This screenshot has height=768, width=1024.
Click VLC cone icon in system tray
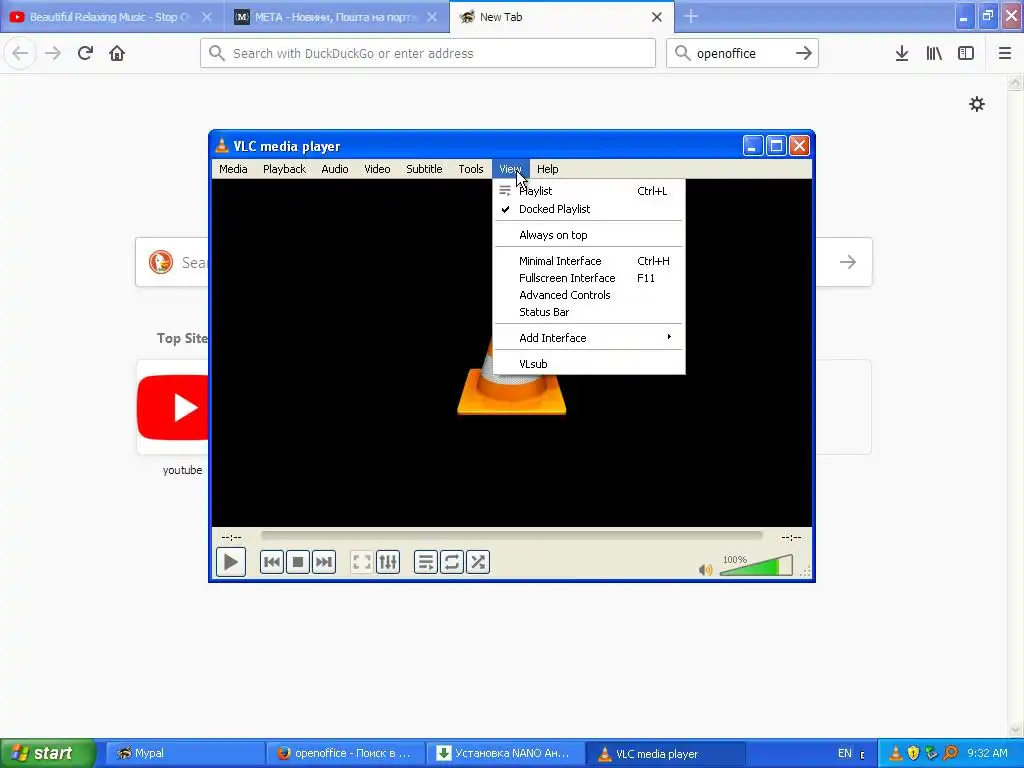tap(896, 753)
